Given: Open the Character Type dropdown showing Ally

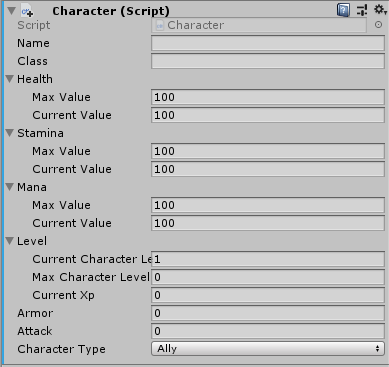Looking at the screenshot, I should coord(268,349).
